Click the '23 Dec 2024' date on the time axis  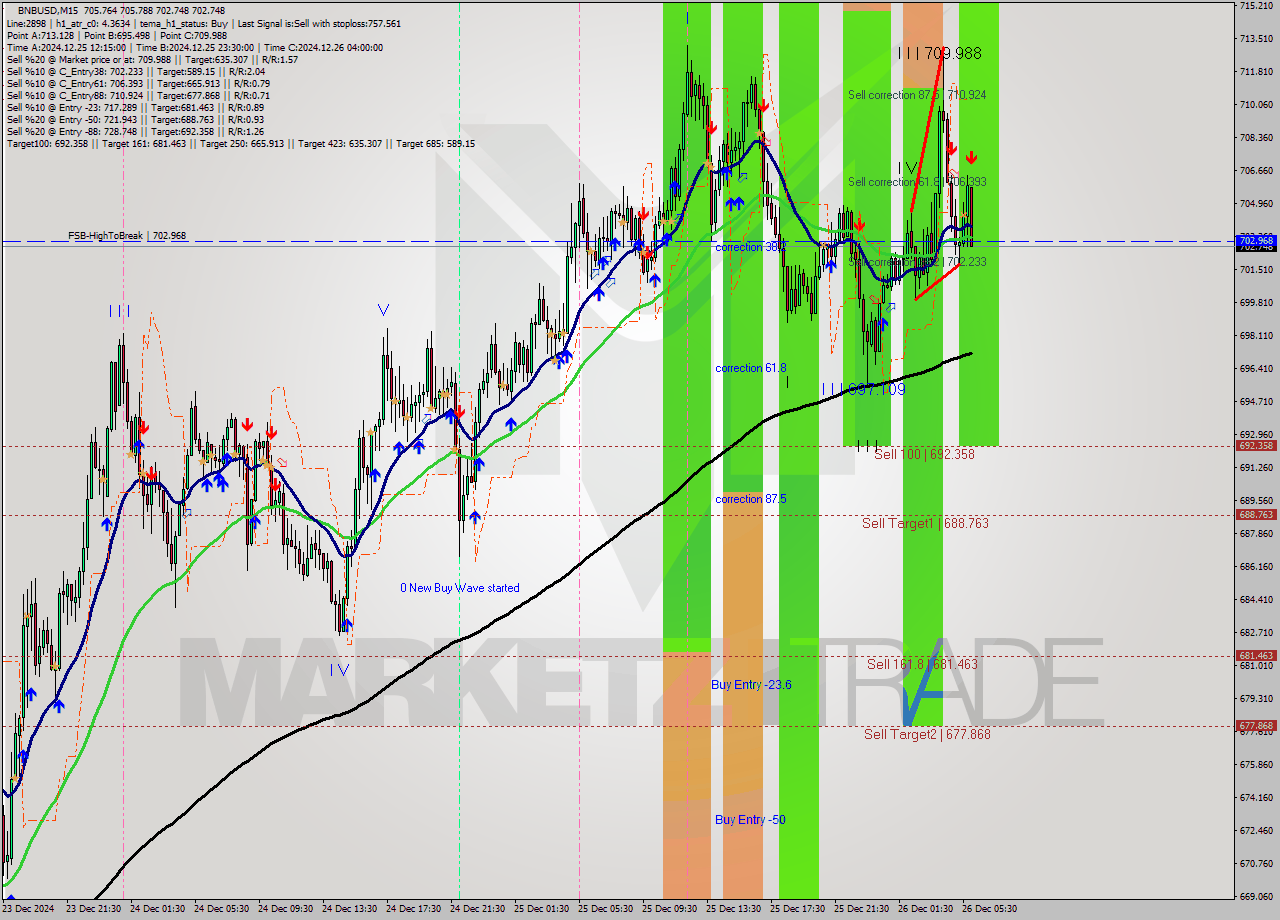coord(29,909)
